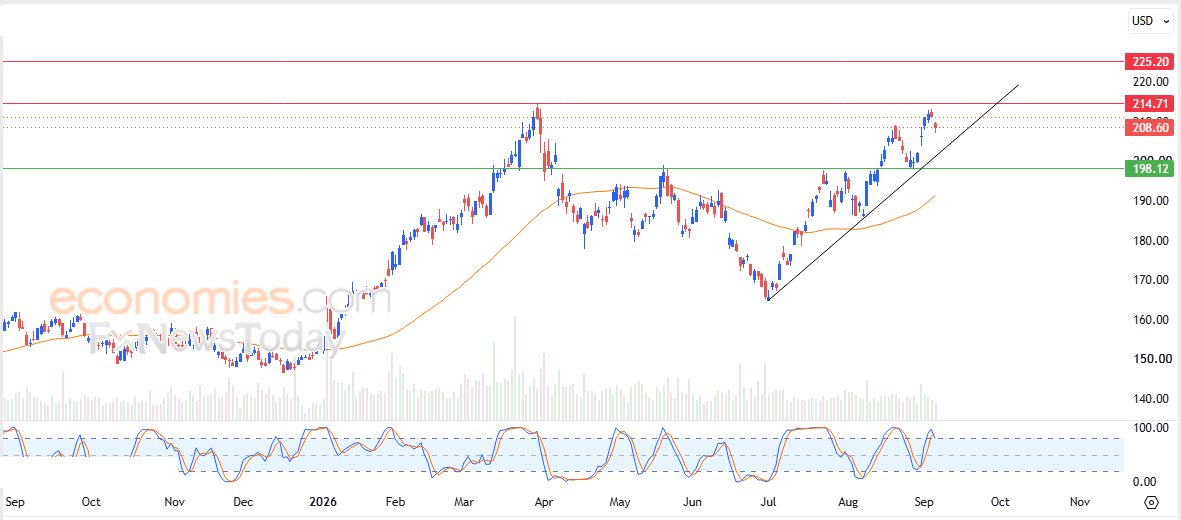Select the black ascending trendline
The height and width of the screenshot is (520, 1181).
pyautogui.click(x=893, y=193)
